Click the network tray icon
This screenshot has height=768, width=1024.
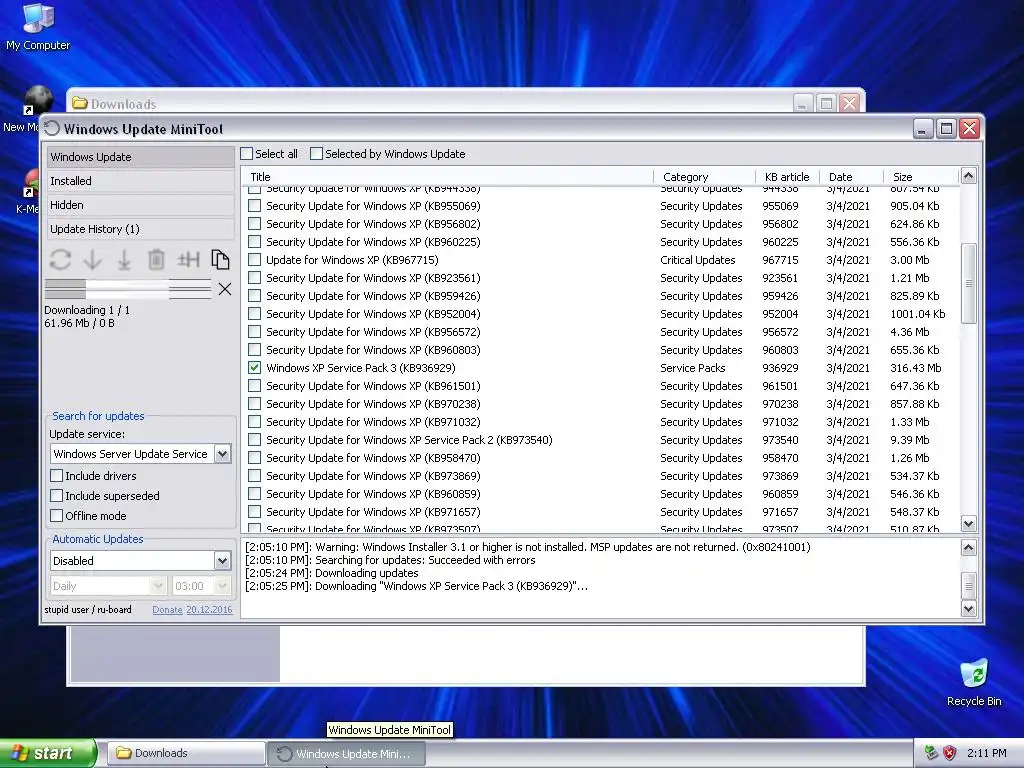click(931, 753)
